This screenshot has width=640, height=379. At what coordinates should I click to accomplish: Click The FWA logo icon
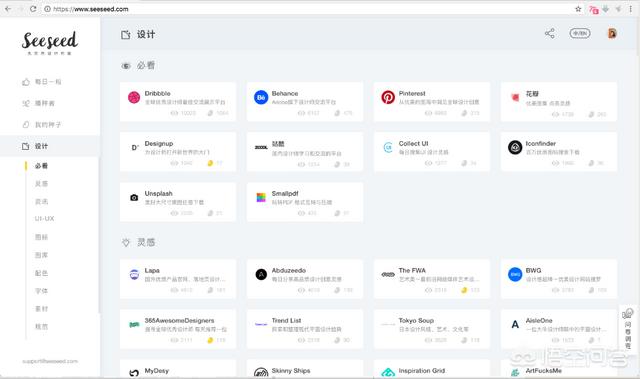point(388,275)
